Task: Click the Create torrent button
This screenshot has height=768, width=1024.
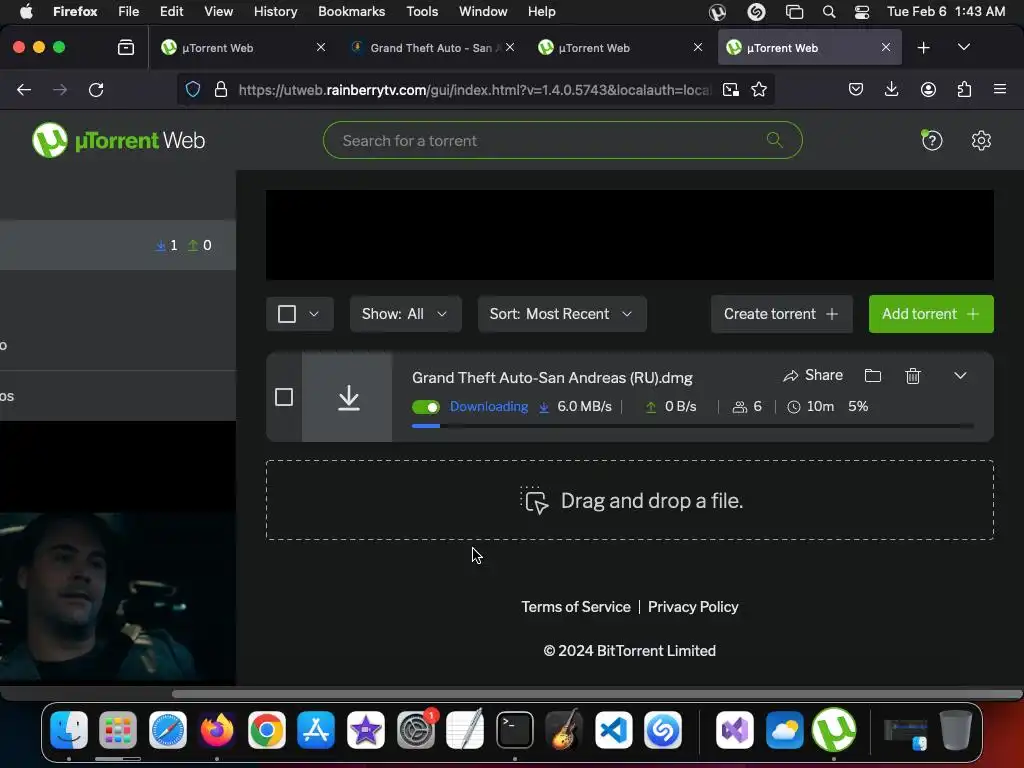Action: [781, 314]
